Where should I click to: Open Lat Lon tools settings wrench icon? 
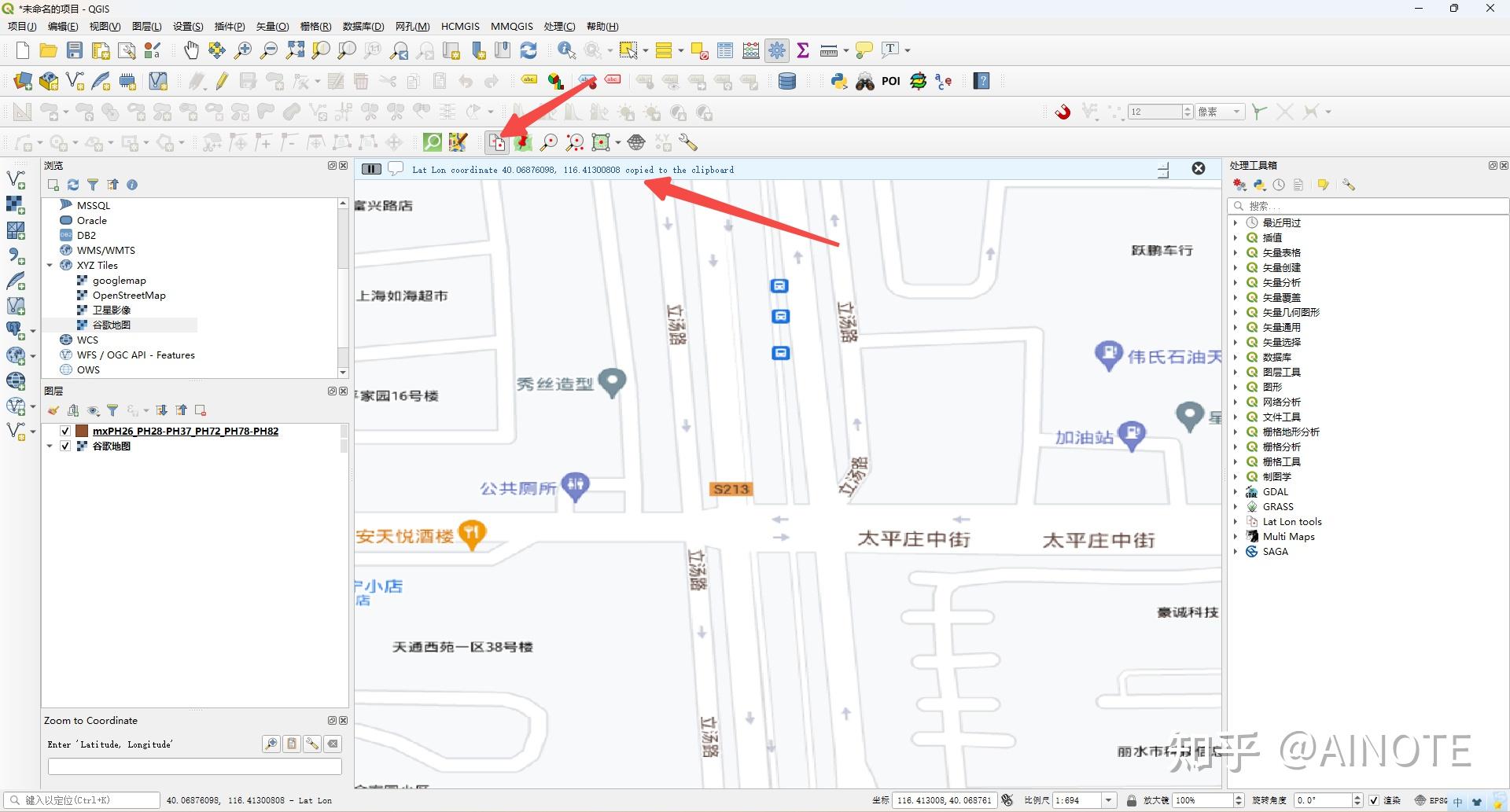(688, 142)
